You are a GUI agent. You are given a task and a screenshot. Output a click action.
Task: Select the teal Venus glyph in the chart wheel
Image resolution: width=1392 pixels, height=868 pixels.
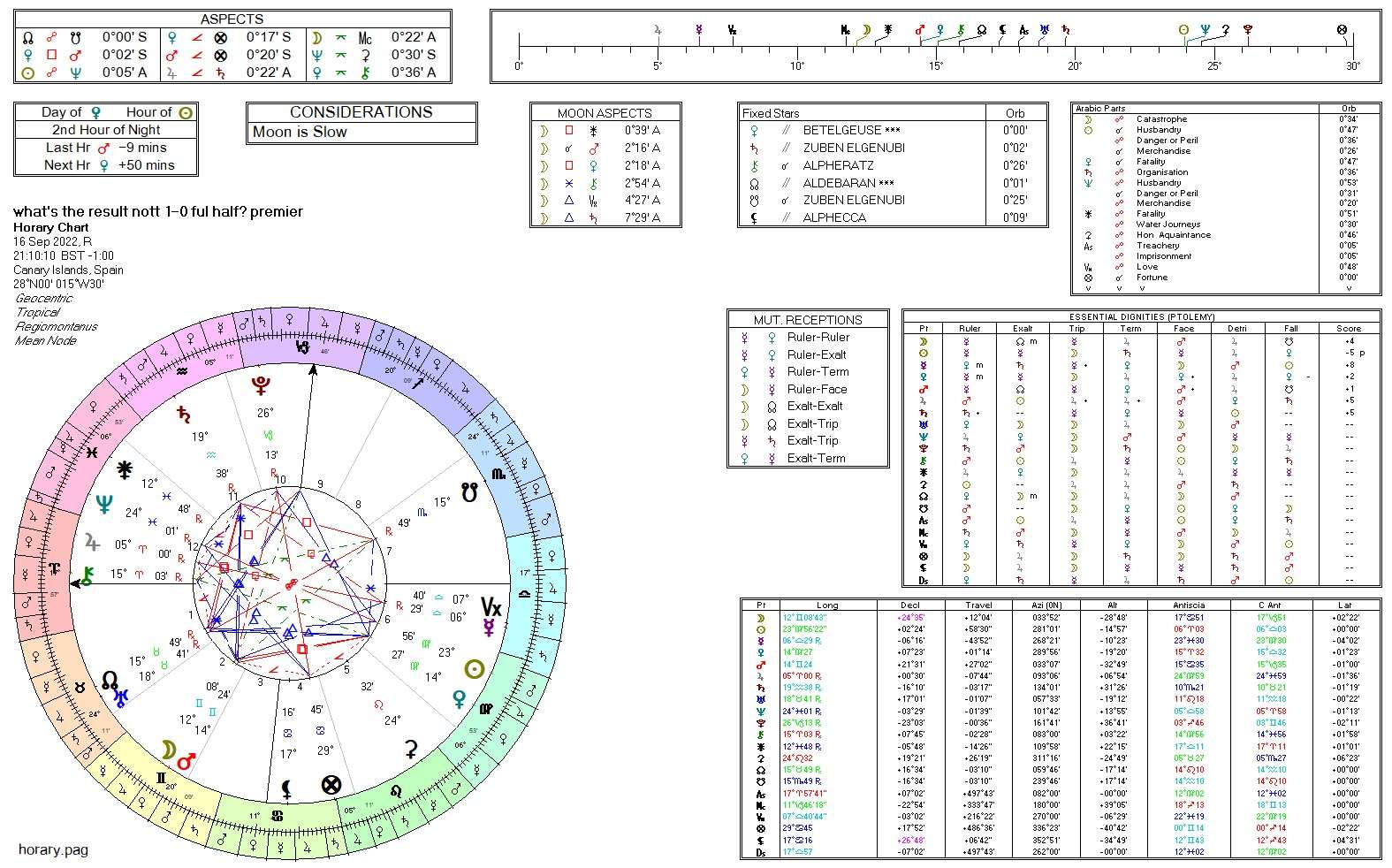pos(459,700)
